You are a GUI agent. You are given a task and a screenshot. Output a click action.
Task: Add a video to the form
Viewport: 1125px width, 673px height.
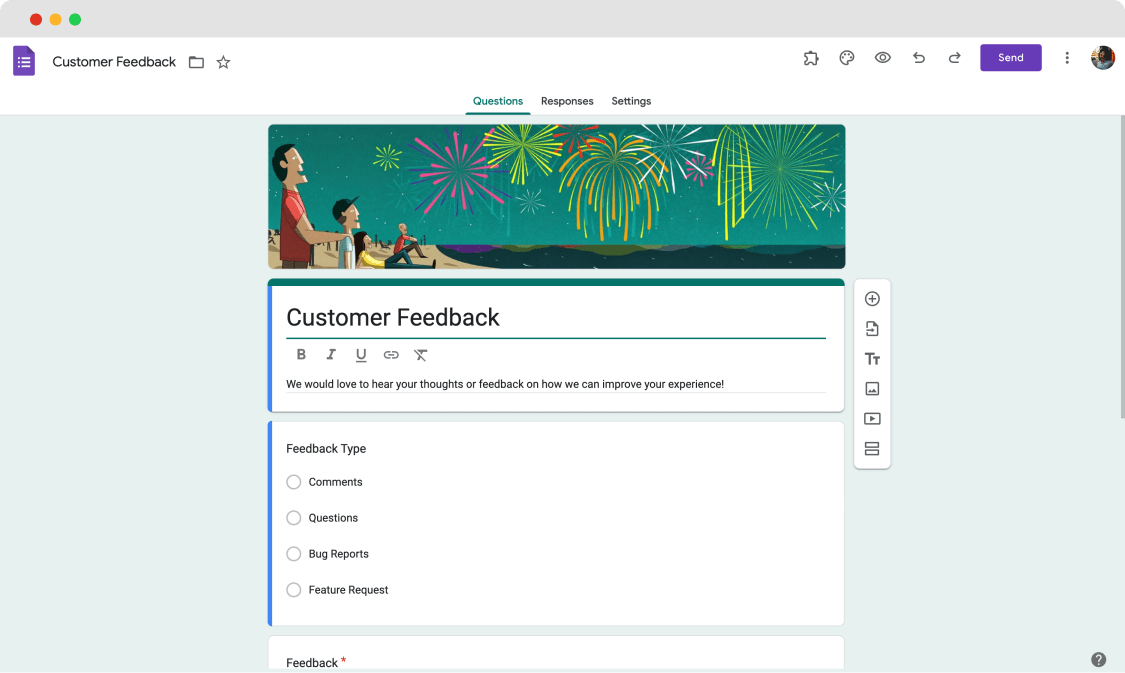pyautogui.click(x=872, y=418)
